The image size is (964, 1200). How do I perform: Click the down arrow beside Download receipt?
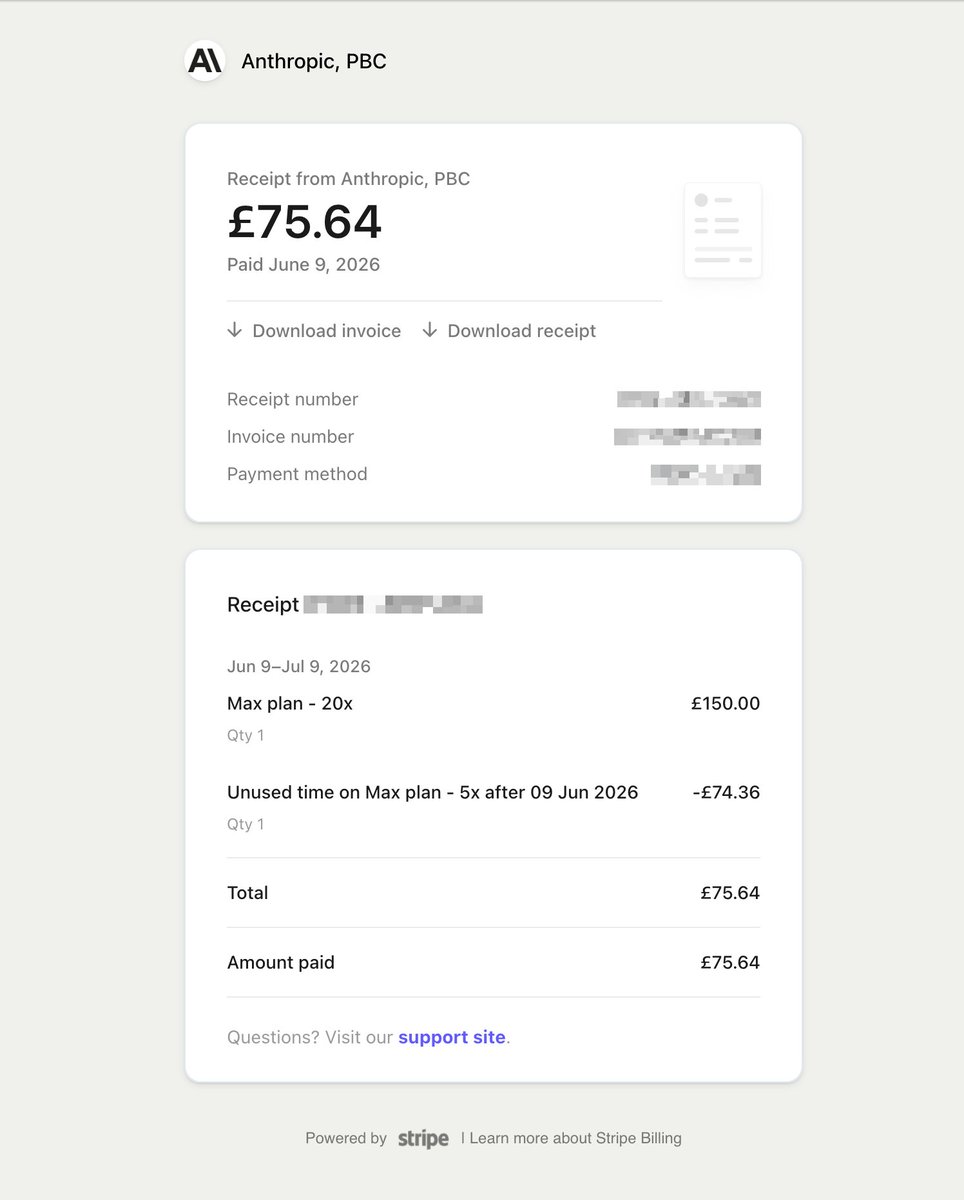[430, 330]
